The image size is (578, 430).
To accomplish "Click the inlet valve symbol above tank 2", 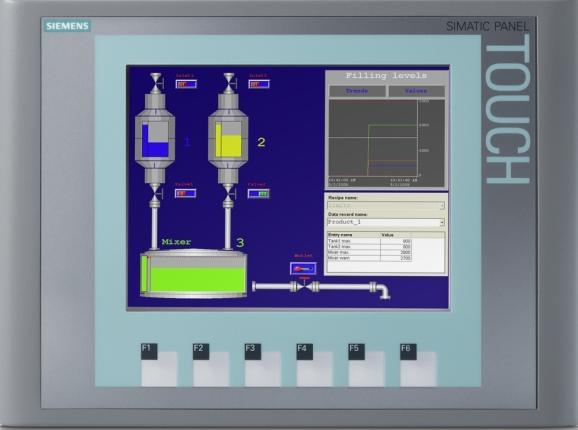I will tap(229, 83).
